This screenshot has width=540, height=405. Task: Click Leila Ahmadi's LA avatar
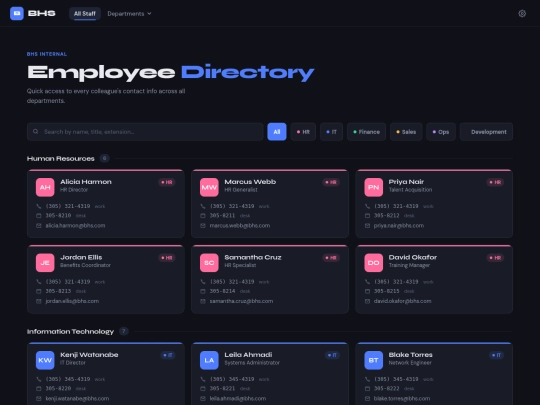coord(209,360)
